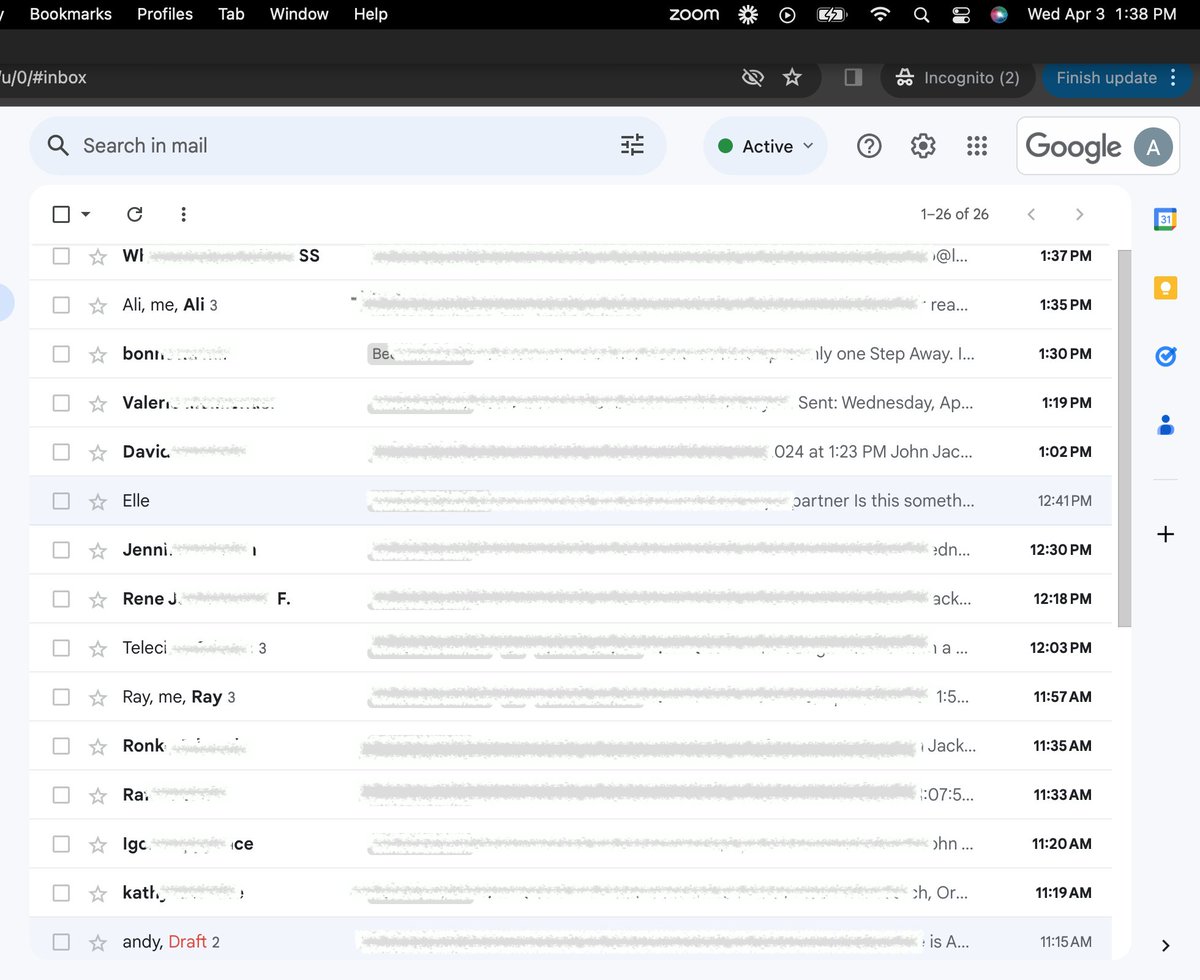This screenshot has height=980, width=1200.
Task: Open Wi-Fi status menu
Action: (880, 14)
